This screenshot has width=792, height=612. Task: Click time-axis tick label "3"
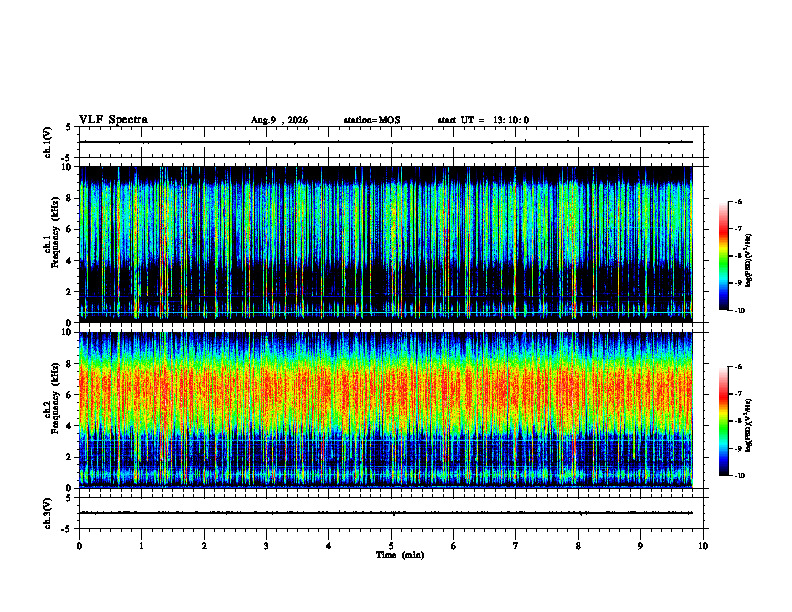coord(266,546)
